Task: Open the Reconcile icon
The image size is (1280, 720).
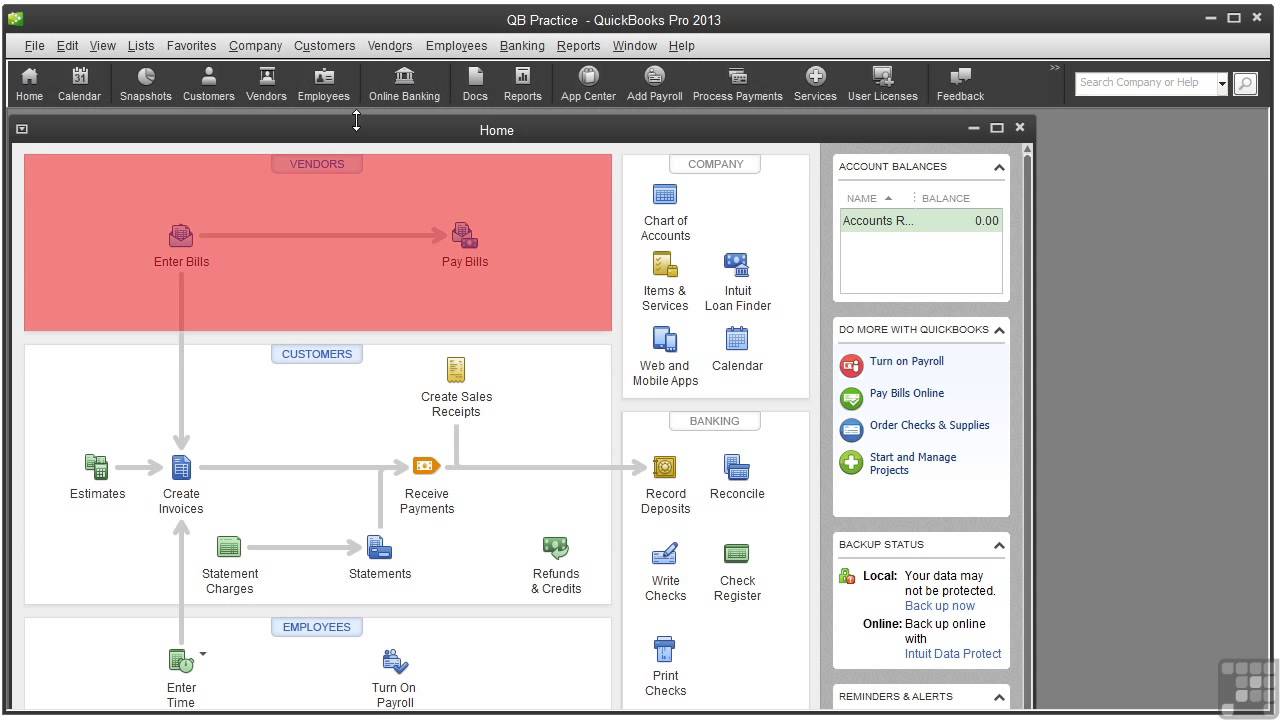Action: tap(737, 467)
